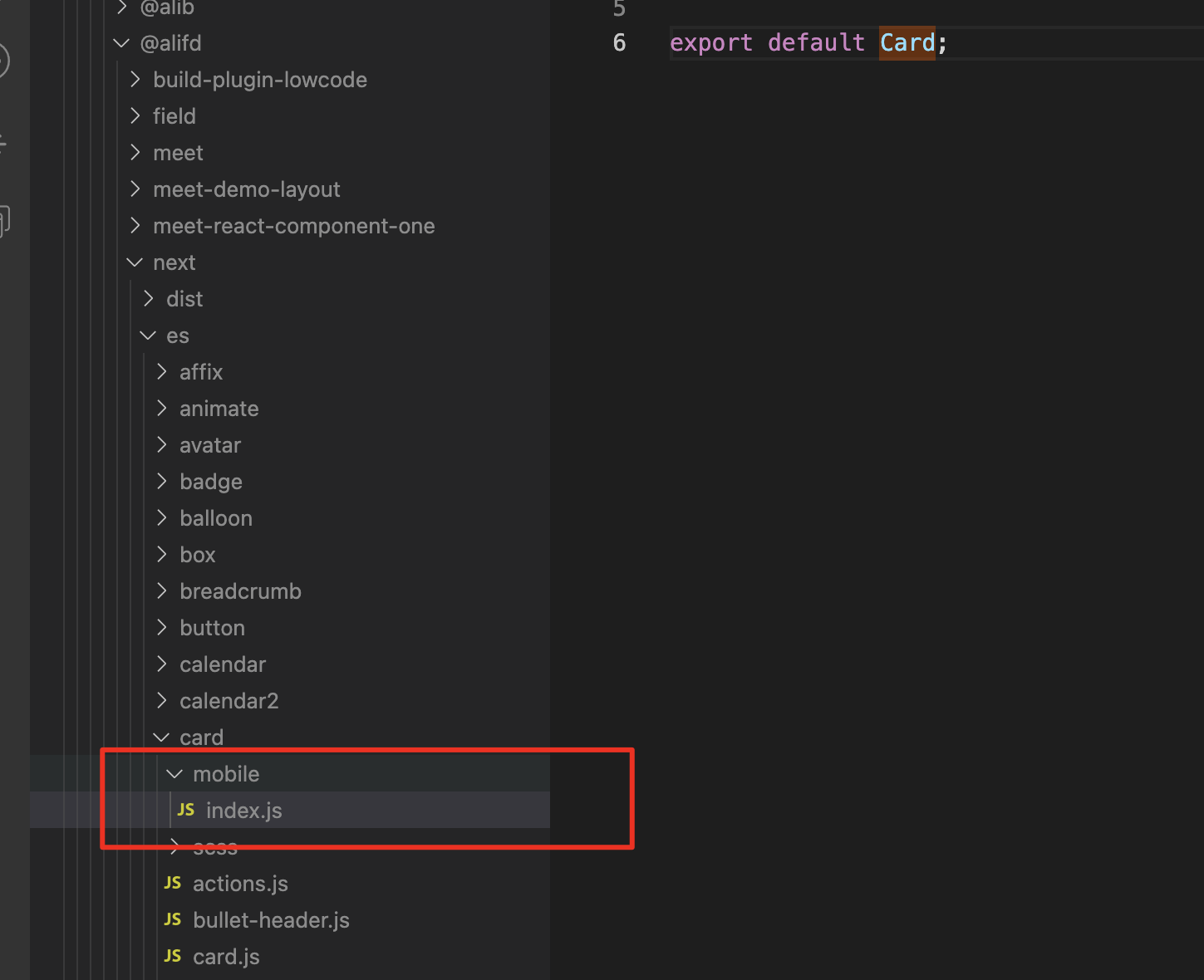Select the meet-react-component-one folder label
This screenshot has width=1204, height=980.
[294, 226]
